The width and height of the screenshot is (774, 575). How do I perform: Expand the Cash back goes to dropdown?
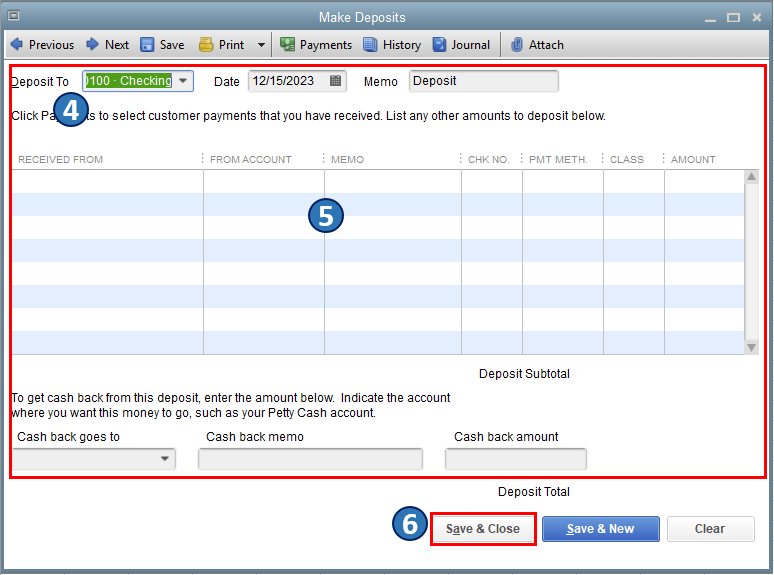165,459
